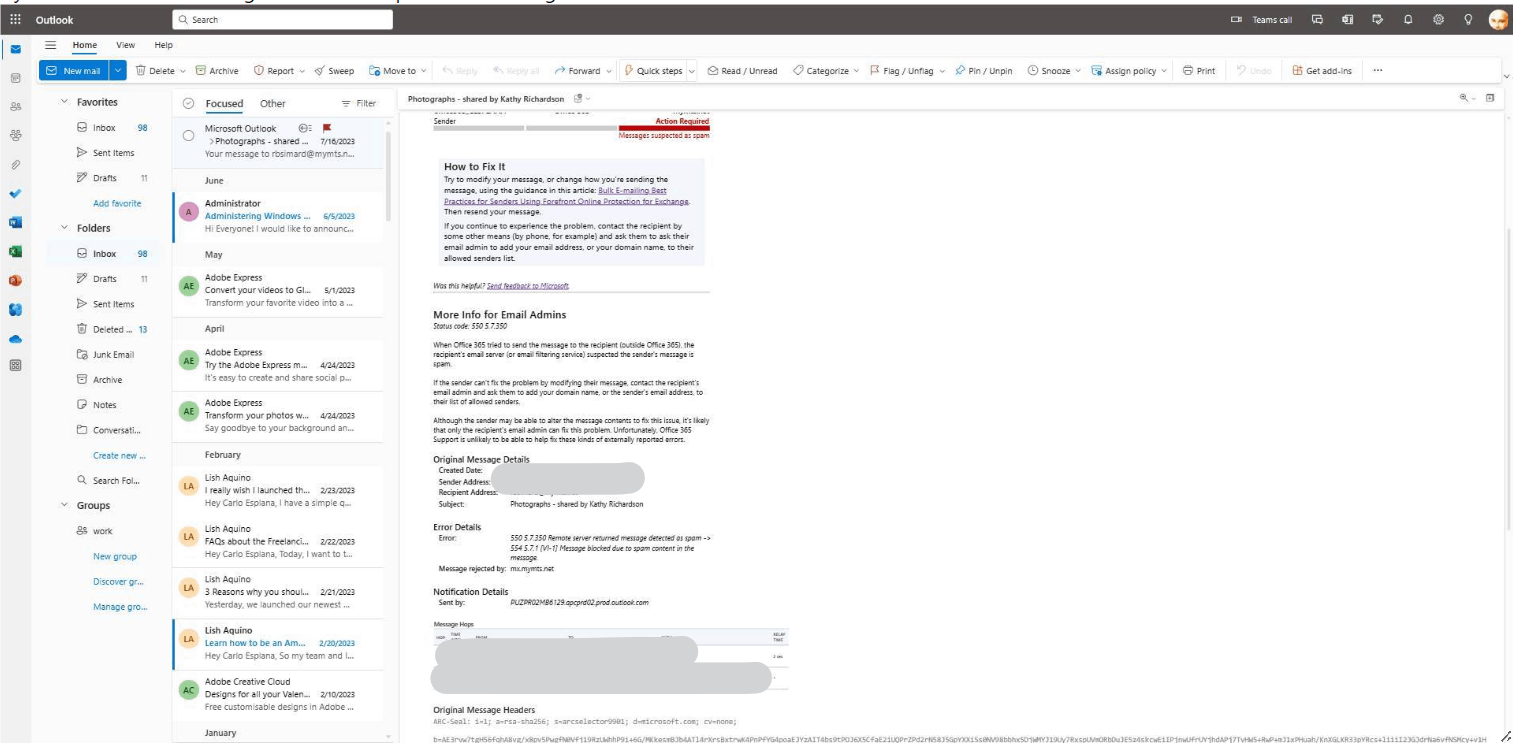The width and height of the screenshot is (1513, 753).
Task: Open the notifications bell
Action: coord(1407,20)
